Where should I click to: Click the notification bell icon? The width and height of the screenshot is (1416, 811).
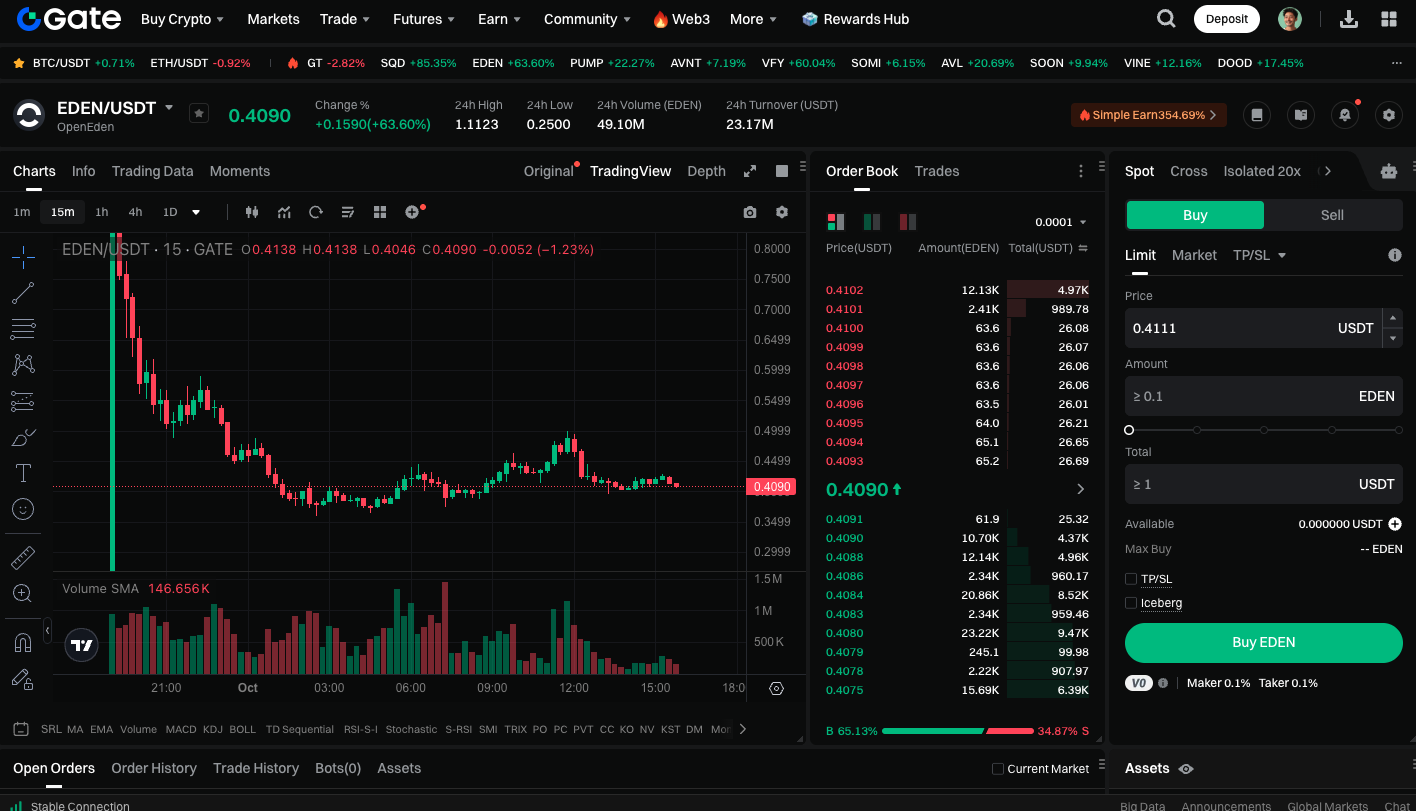tap(1345, 115)
